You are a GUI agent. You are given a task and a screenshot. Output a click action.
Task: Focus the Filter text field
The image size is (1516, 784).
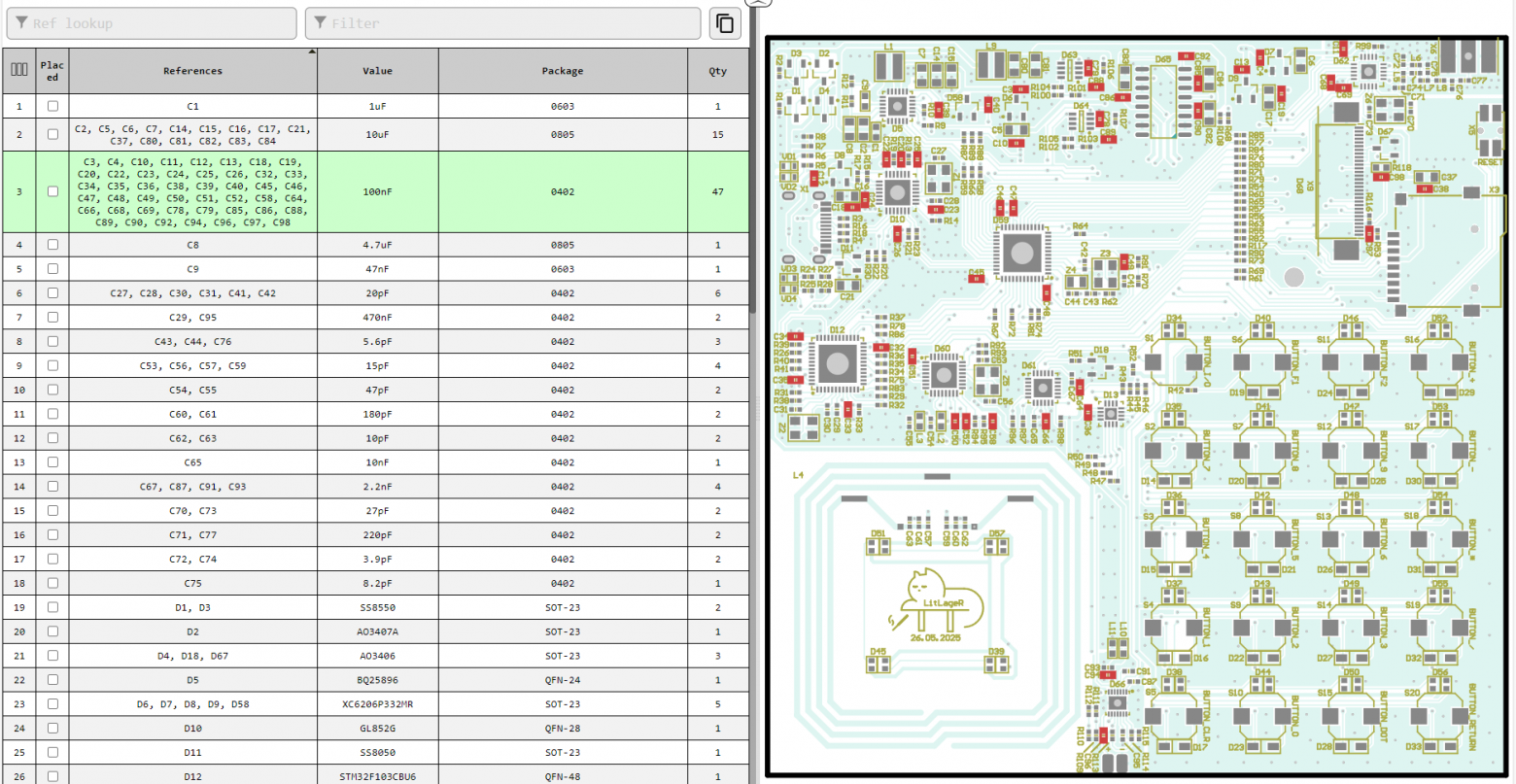[503, 23]
